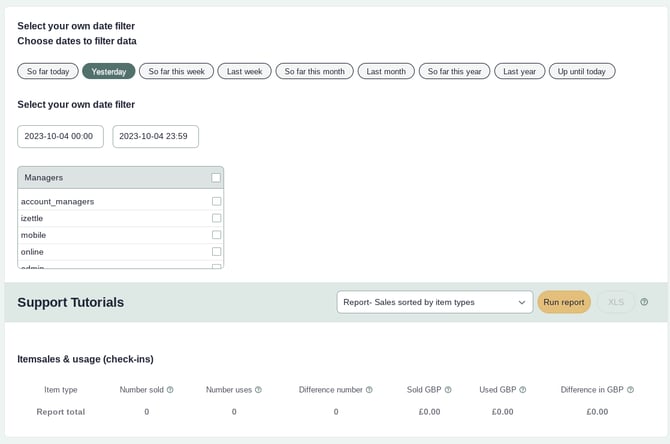Click help icon right of XLS button

pos(644,302)
